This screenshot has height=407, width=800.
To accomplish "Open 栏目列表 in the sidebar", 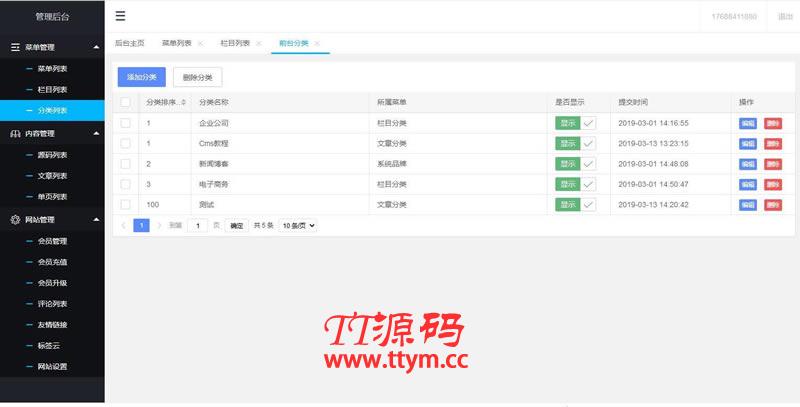I will coord(52,89).
